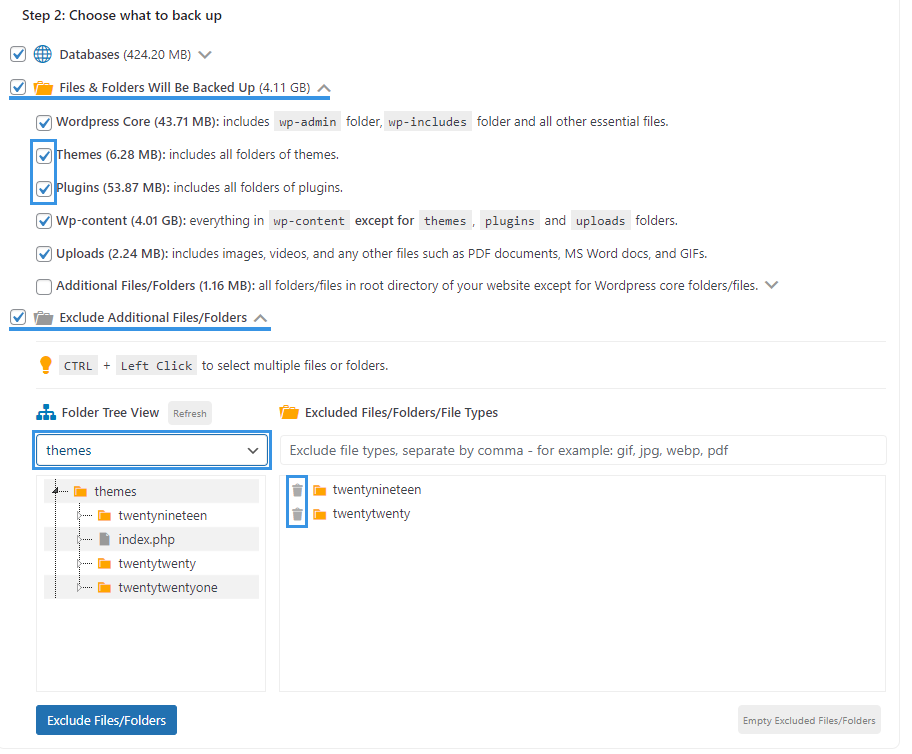Screen dimensions: 912x754
Task: Expand the Databases section chevron
Action: (205, 55)
